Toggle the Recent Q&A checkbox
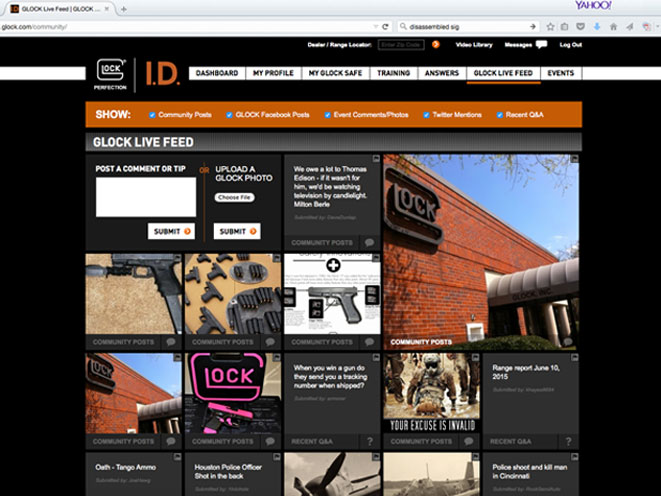The width and height of the screenshot is (661, 496). point(500,115)
